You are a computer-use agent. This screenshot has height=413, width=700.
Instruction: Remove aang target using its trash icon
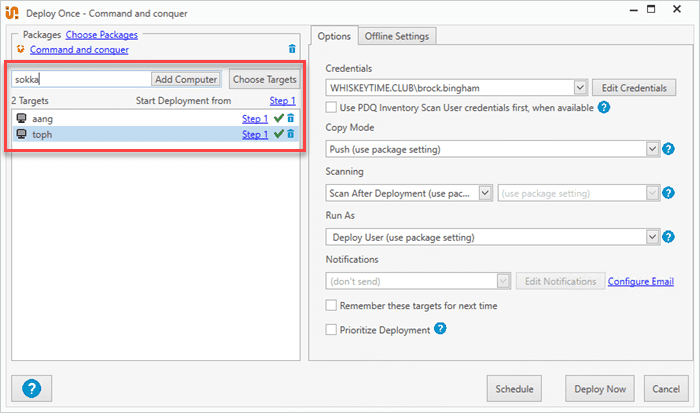point(291,118)
